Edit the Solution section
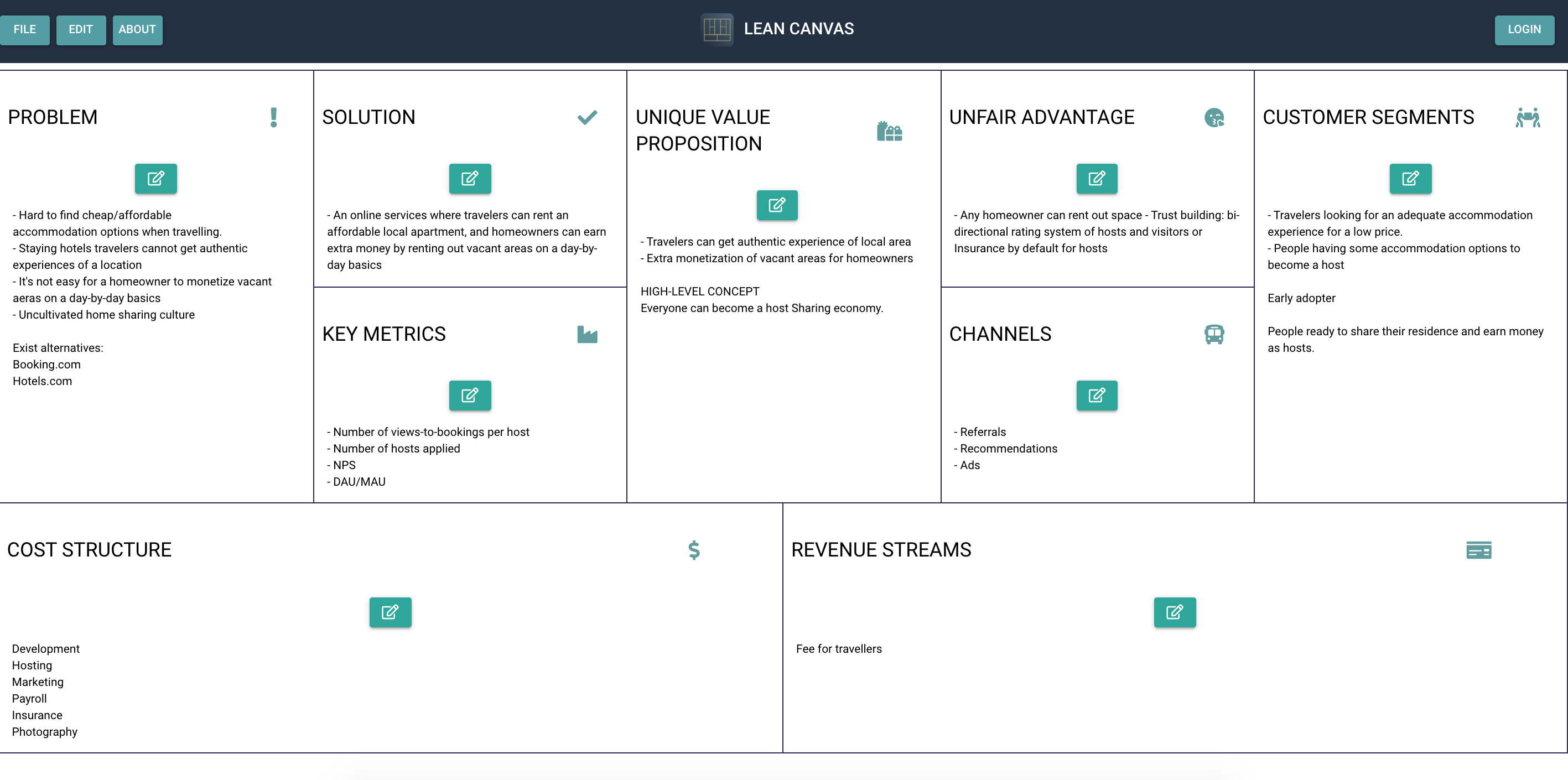Image resolution: width=1568 pixels, height=780 pixels. pos(470,178)
